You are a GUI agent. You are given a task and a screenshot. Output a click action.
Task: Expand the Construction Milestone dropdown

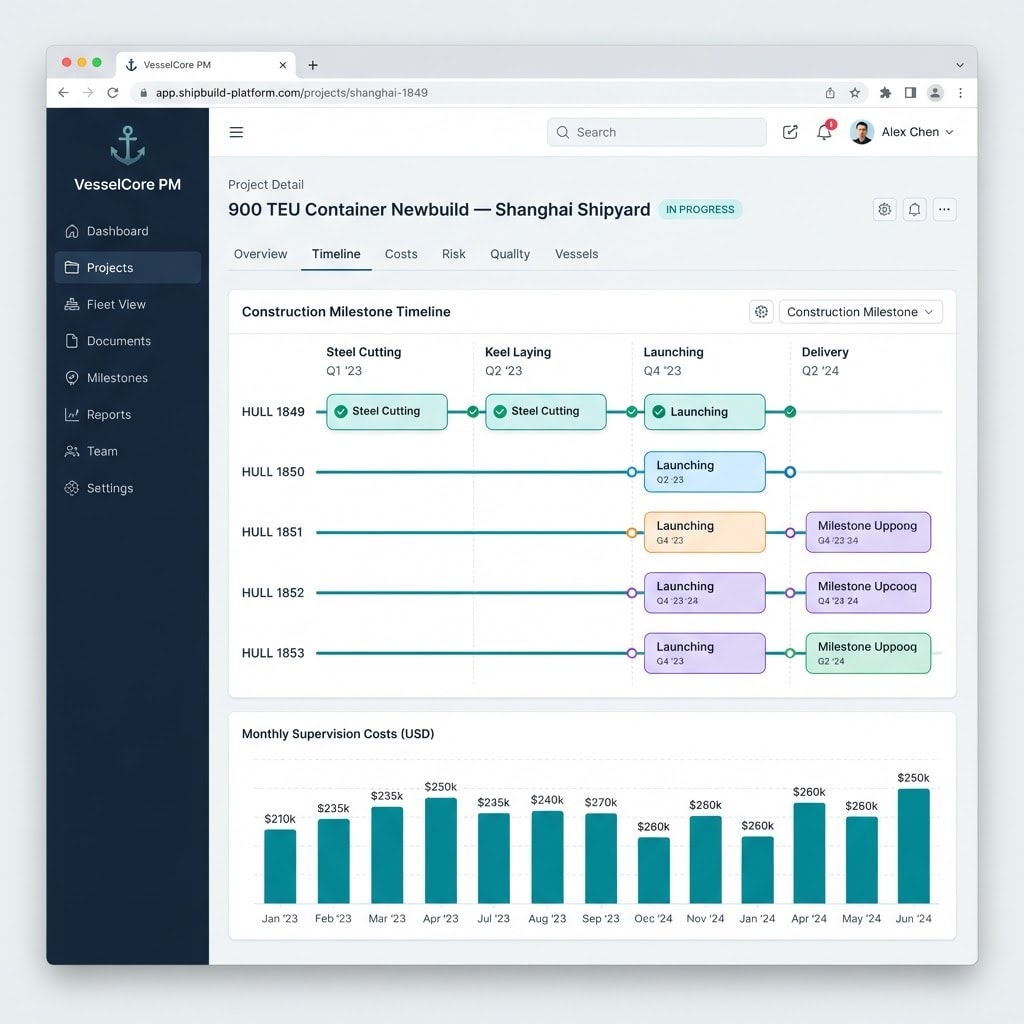click(860, 312)
